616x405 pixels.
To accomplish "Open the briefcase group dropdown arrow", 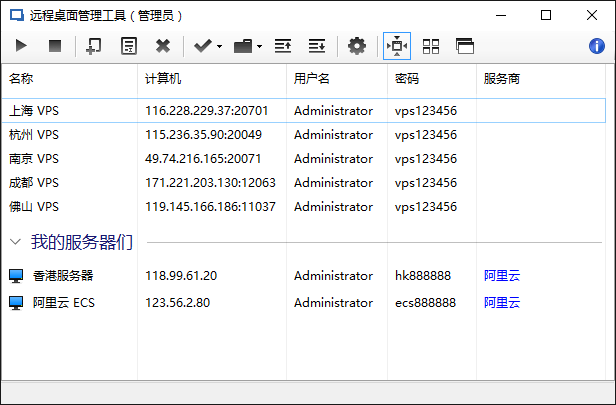I will click(x=260, y=47).
